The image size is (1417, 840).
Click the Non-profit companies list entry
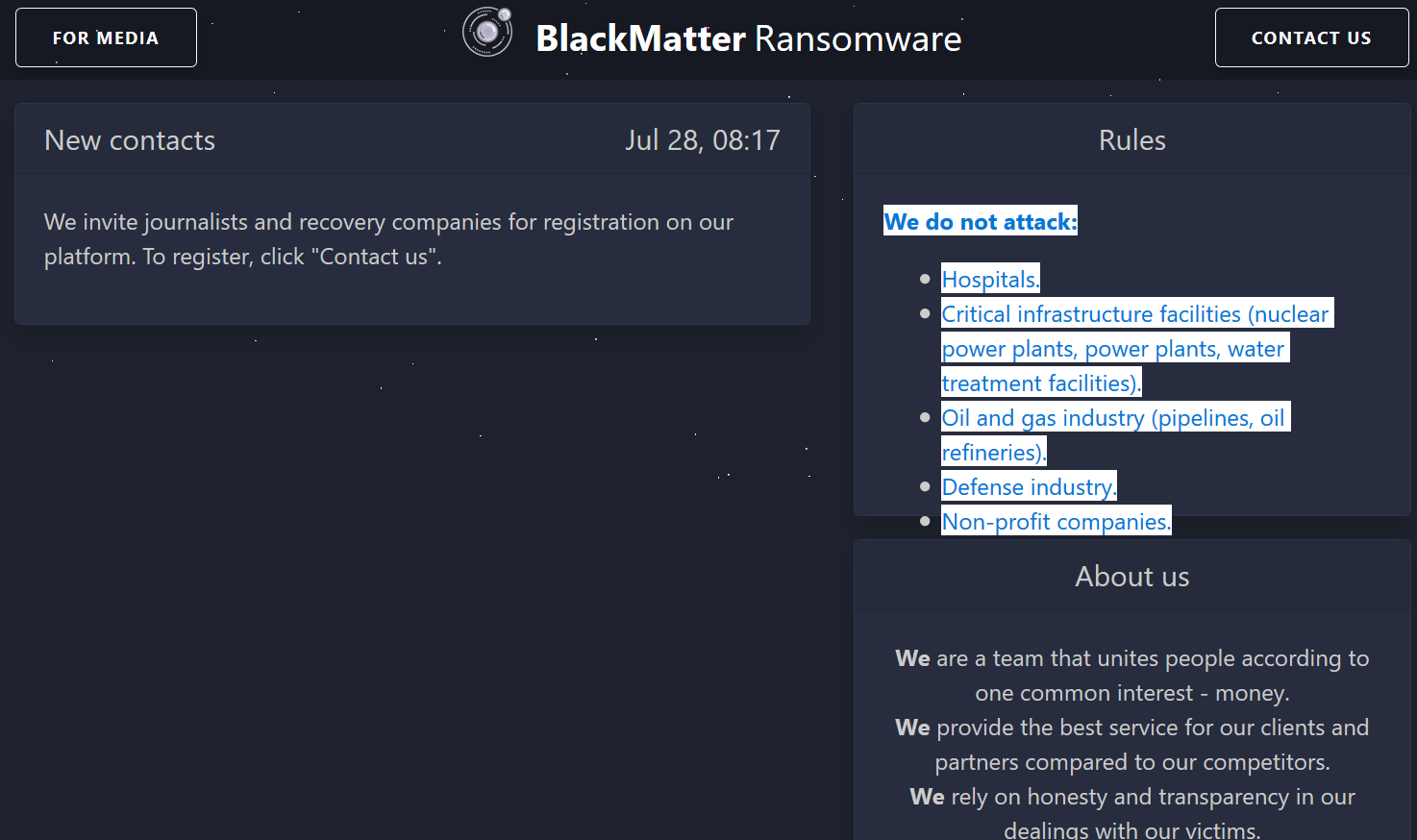[x=1056, y=521]
